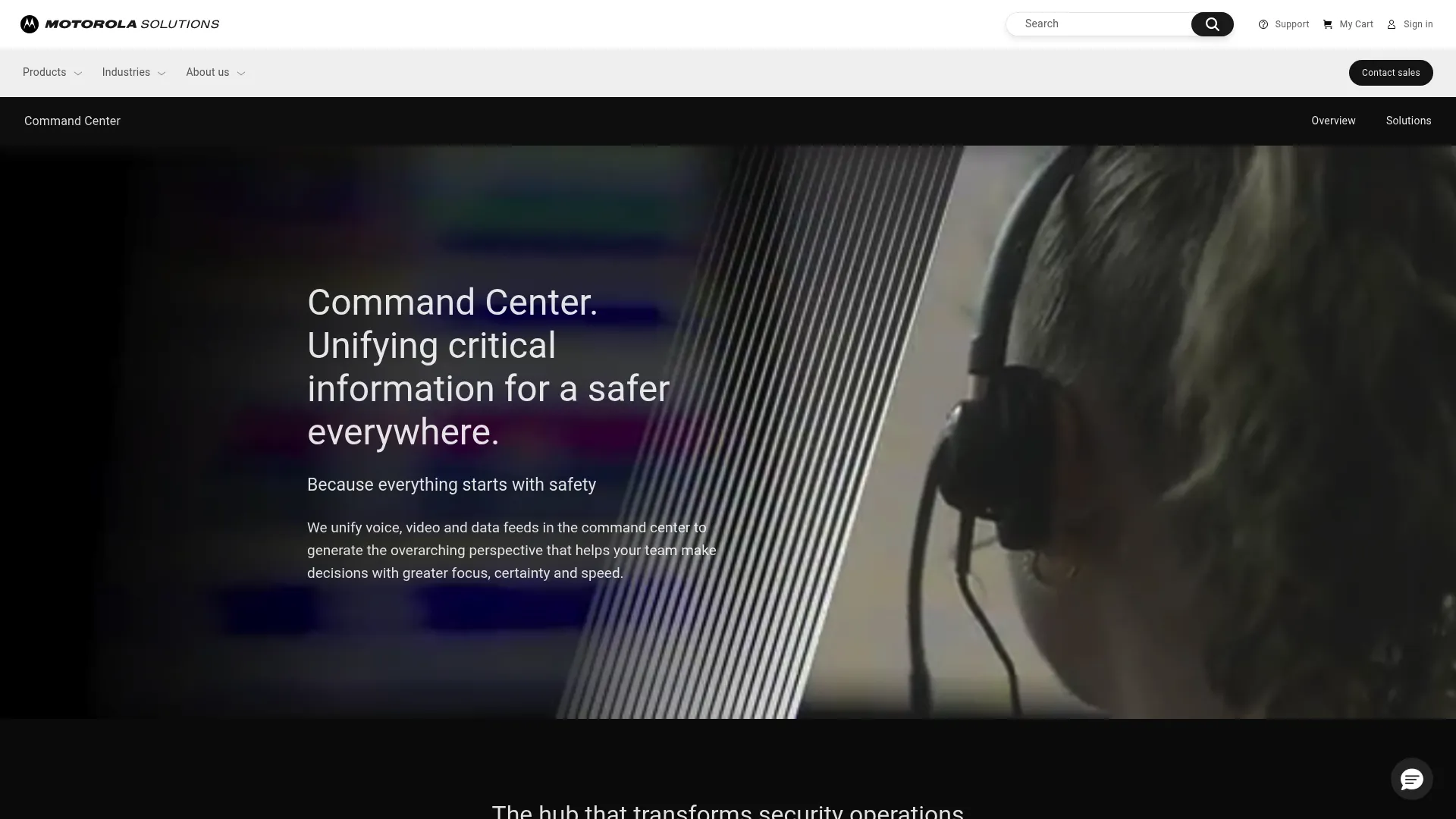The height and width of the screenshot is (819, 1456).
Task: Click the shopping cart icon
Action: click(1328, 24)
